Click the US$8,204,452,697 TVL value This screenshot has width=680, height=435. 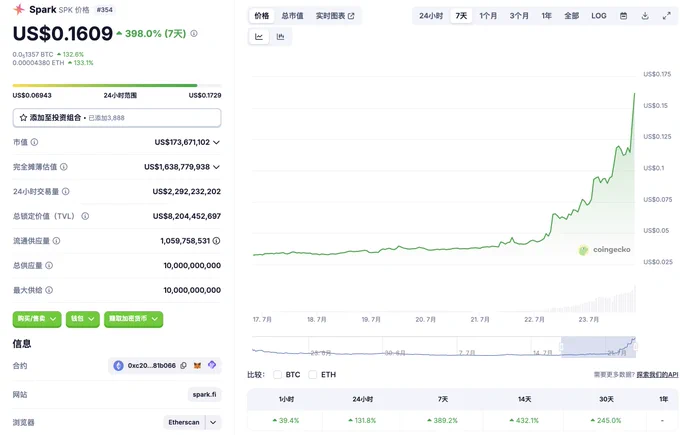[x=186, y=216]
